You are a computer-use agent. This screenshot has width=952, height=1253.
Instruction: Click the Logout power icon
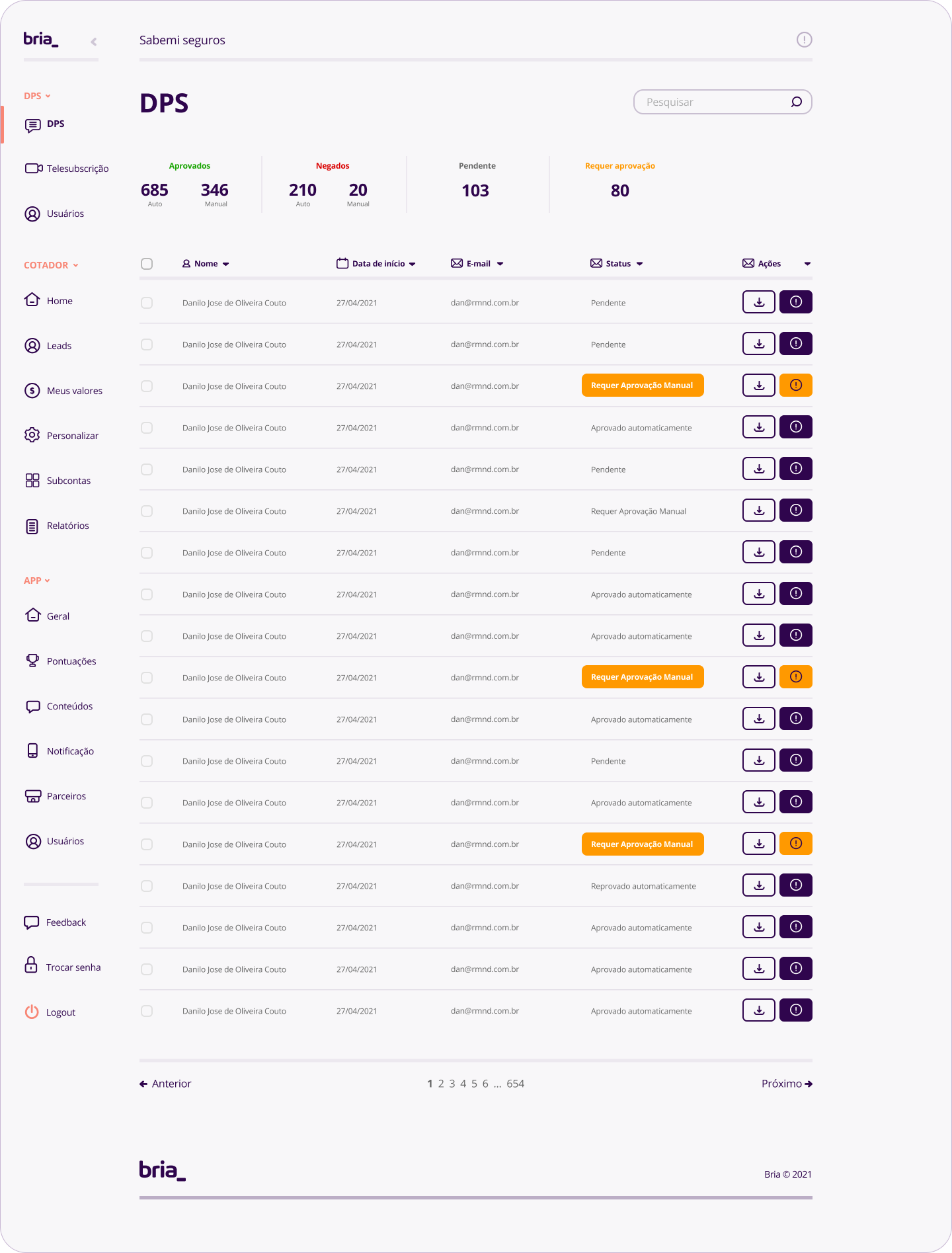pyautogui.click(x=32, y=1012)
